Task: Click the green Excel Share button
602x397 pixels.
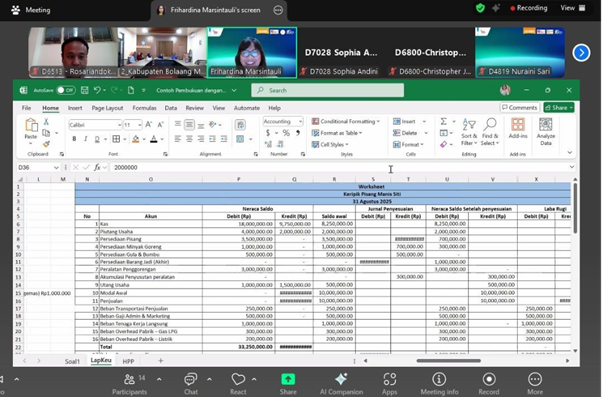Action: [x=559, y=108]
